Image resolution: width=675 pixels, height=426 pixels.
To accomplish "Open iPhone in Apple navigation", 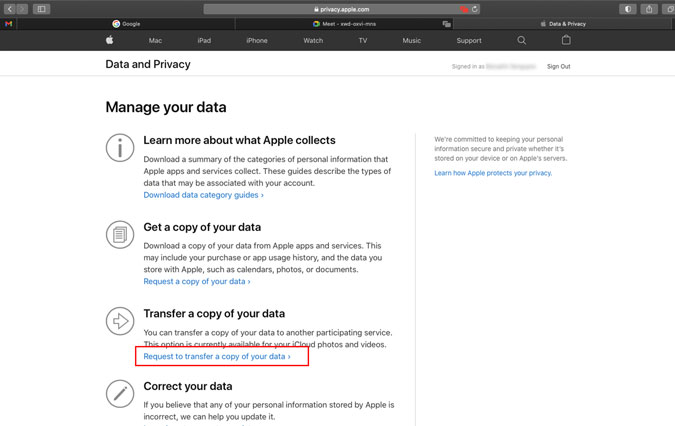I will click(x=257, y=40).
